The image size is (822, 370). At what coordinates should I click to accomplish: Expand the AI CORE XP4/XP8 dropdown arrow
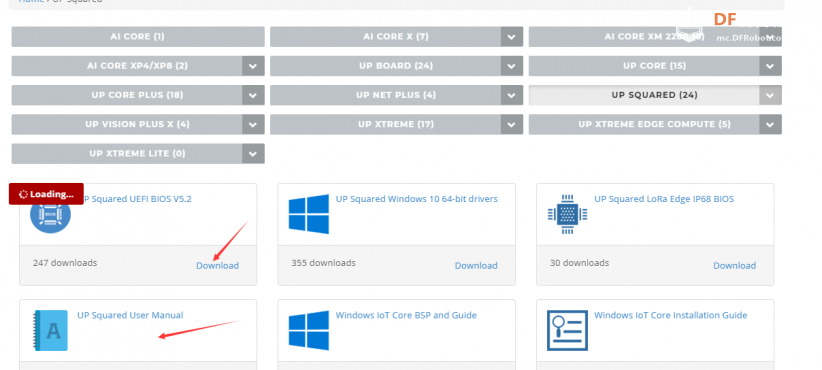coord(253,66)
